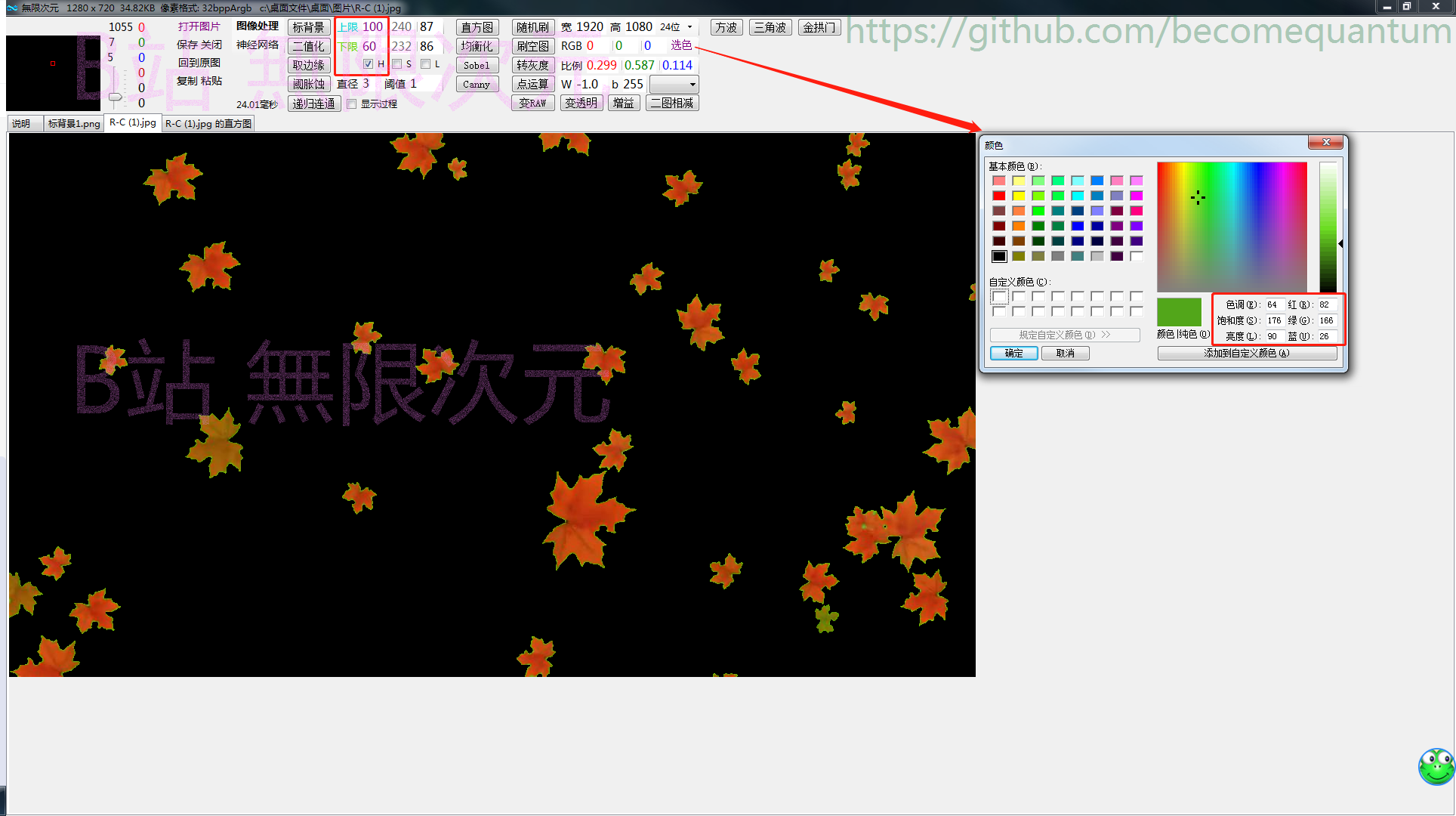The width and height of the screenshot is (1456, 816).
Task: Select the 二值化 binarization tool
Action: [309, 45]
